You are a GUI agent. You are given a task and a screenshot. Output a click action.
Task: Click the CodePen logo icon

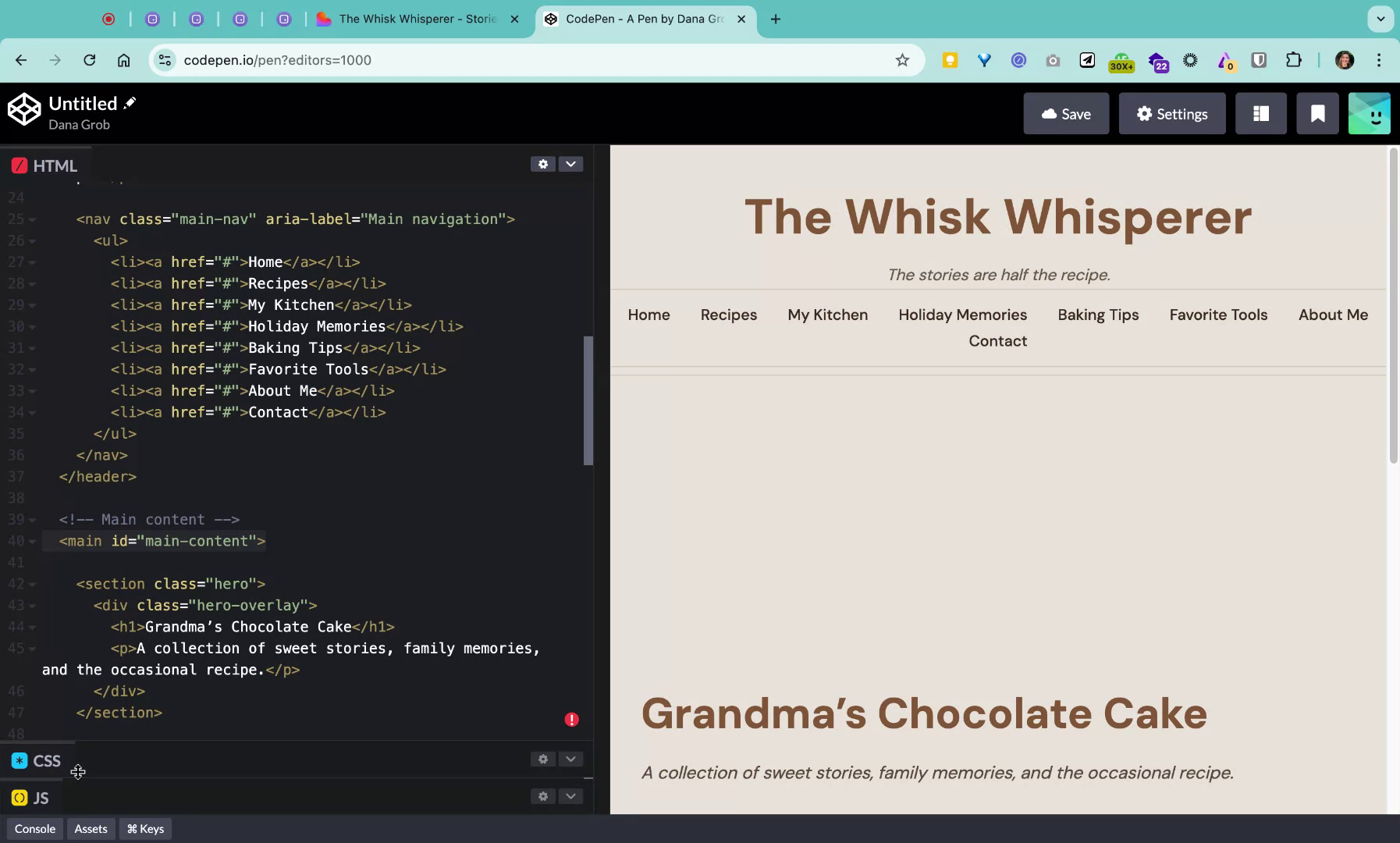coord(24,109)
